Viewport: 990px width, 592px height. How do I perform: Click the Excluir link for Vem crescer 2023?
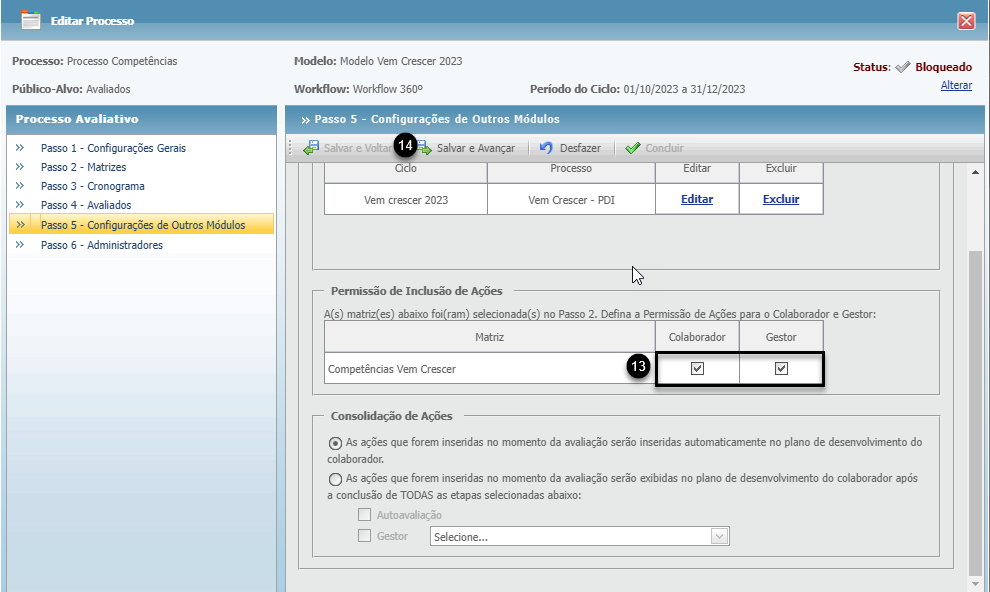[781, 199]
